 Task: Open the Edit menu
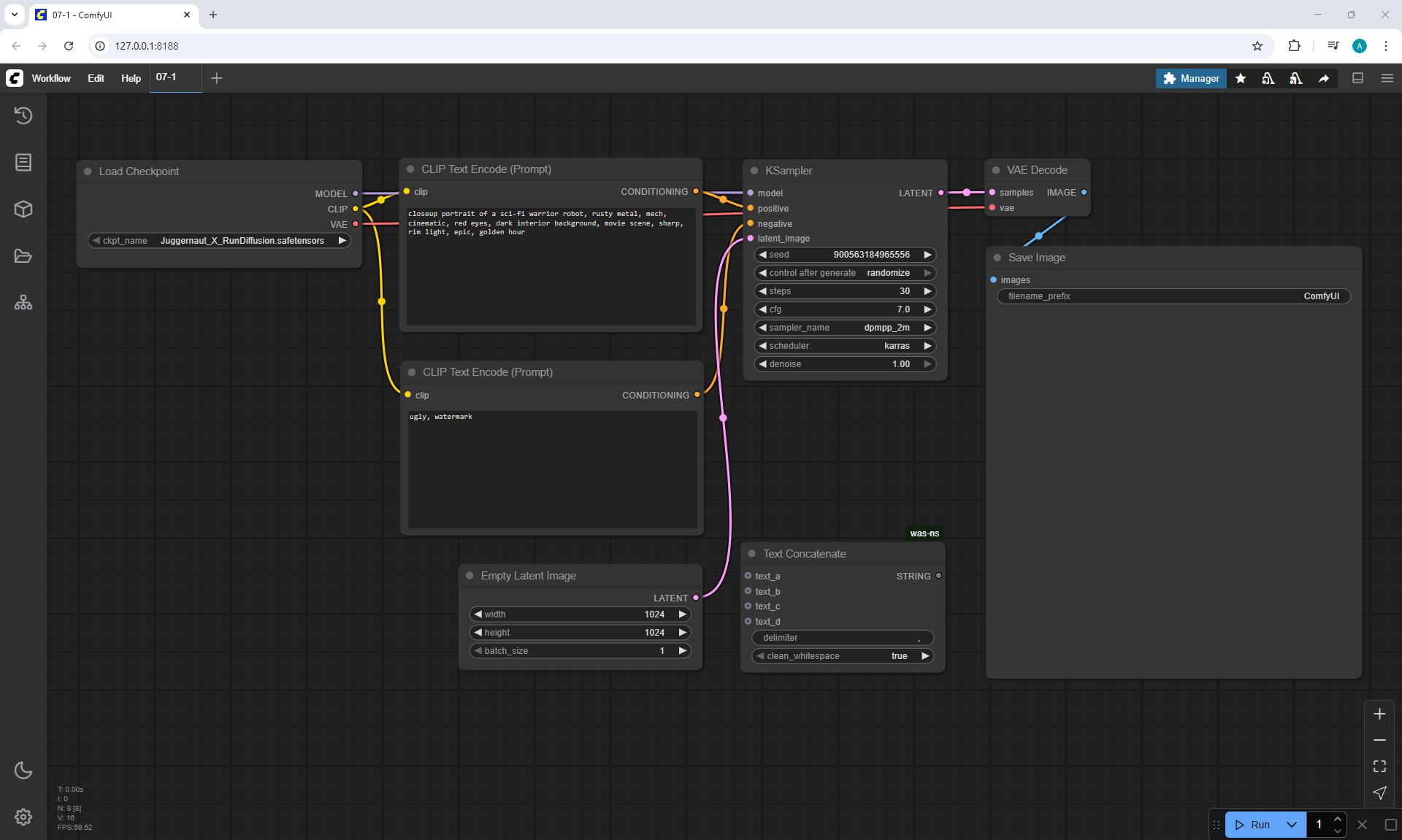click(x=96, y=78)
